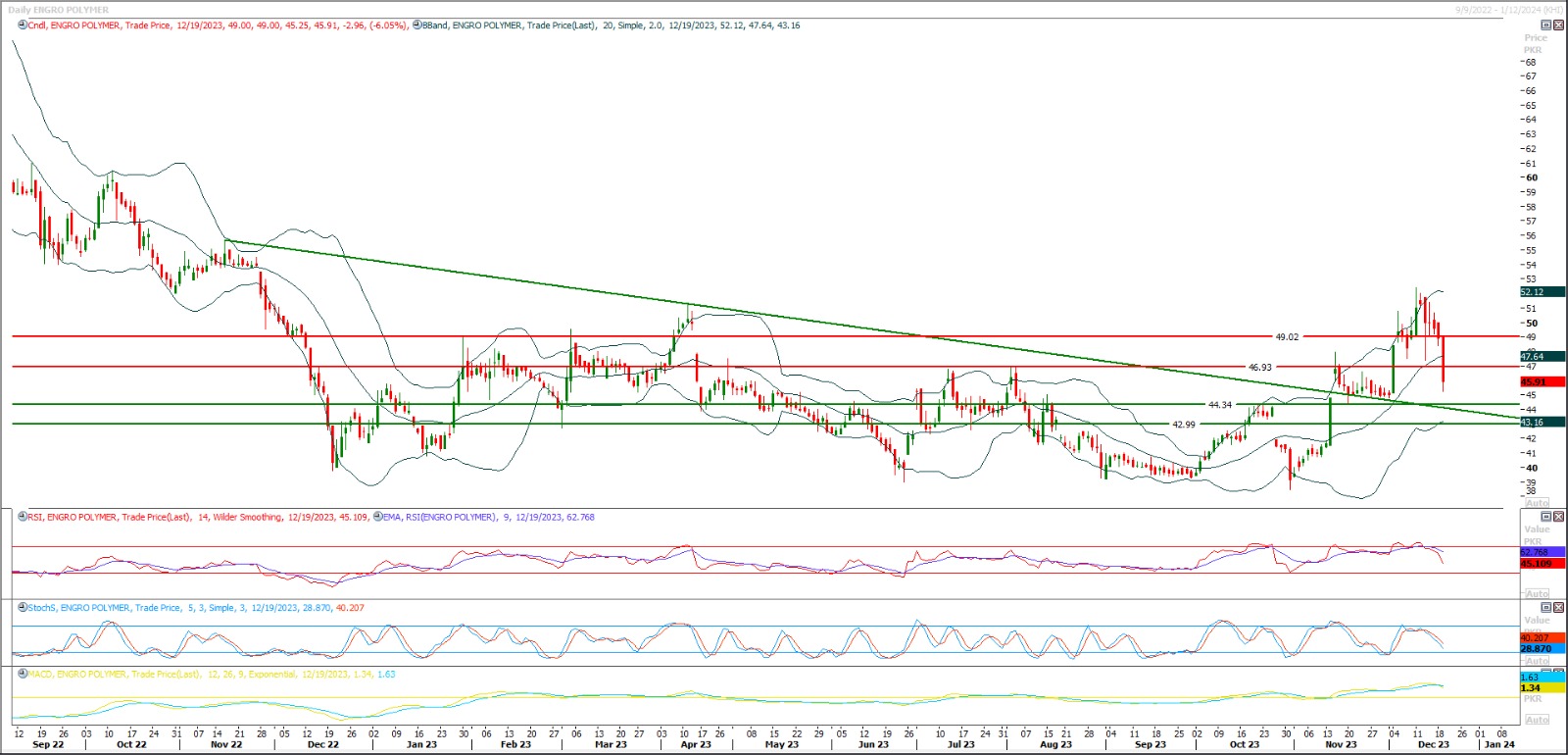Image resolution: width=1568 pixels, height=755 pixels.
Task: Select the 49.02 resistance line label
Action: coord(1286,337)
